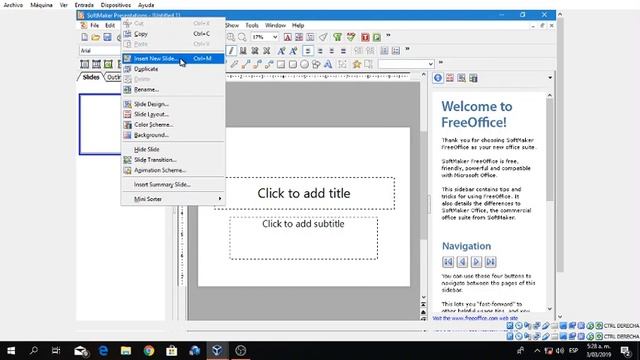Select the slide 1 thumbnail
640x360 pixels.
(x=100, y=124)
